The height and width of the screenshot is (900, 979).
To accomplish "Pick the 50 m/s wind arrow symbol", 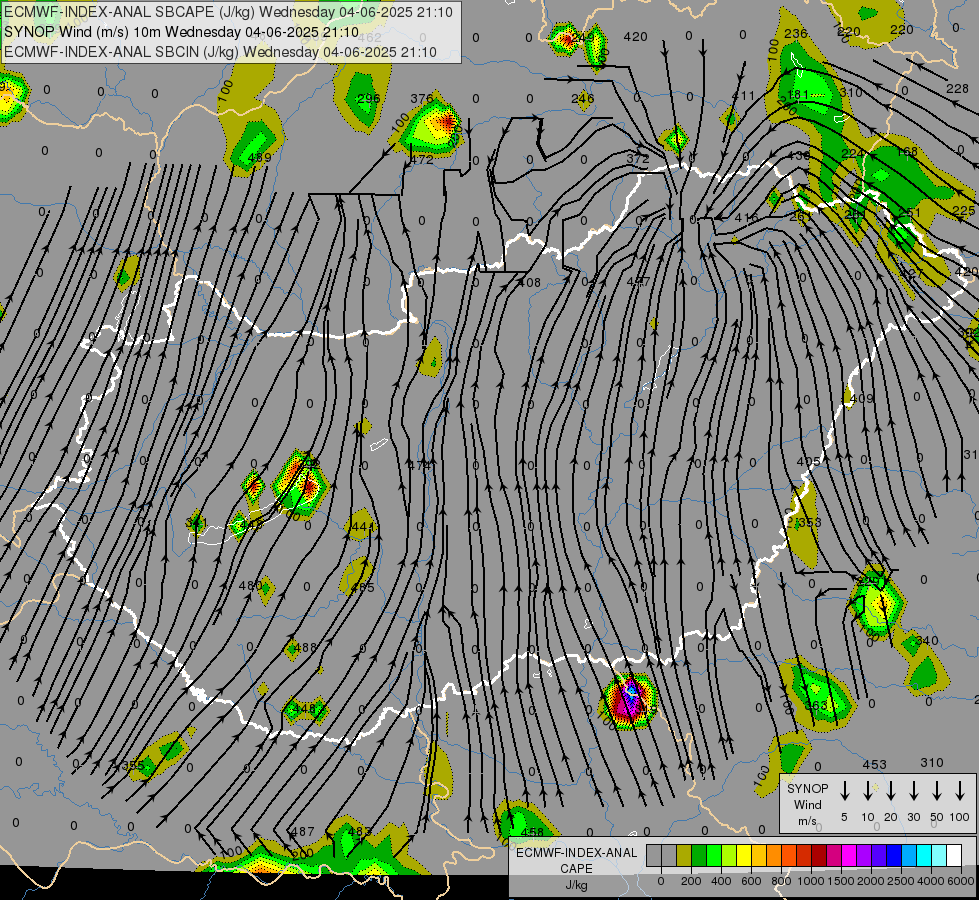I will pyautogui.click(x=937, y=791).
